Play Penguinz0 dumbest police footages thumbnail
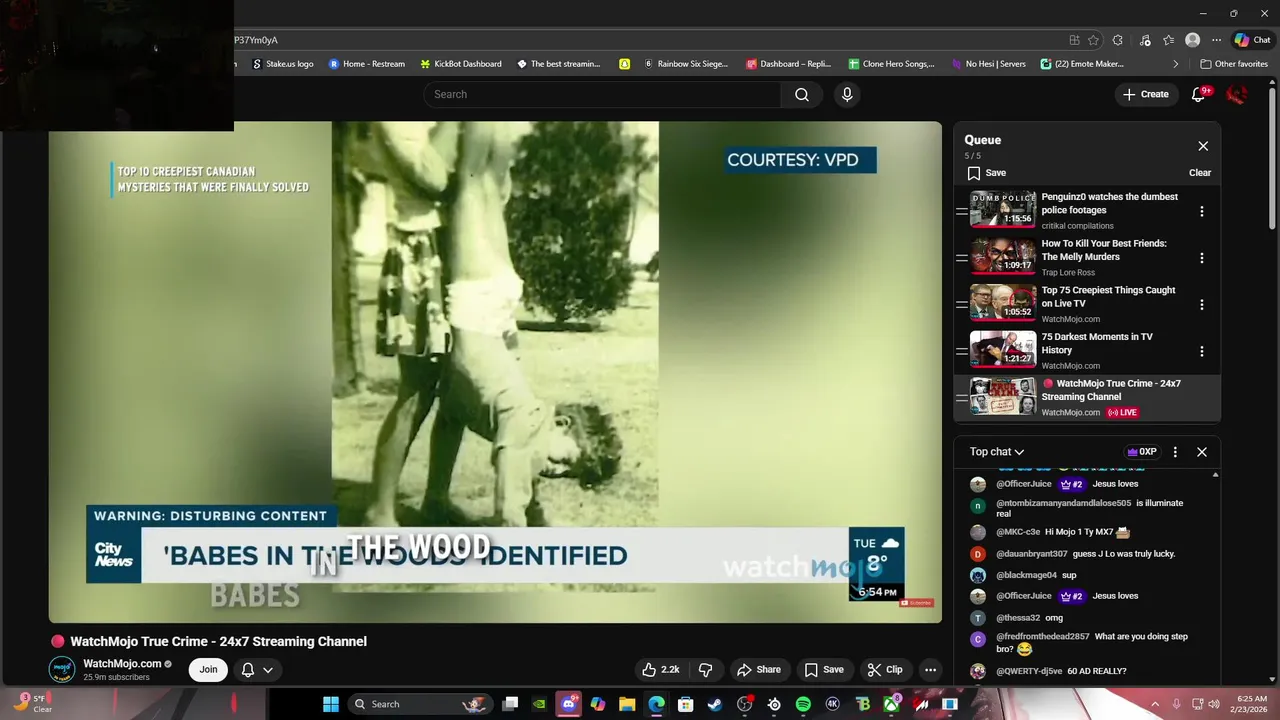Viewport: 1280px width, 720px height. point(1003,210)
